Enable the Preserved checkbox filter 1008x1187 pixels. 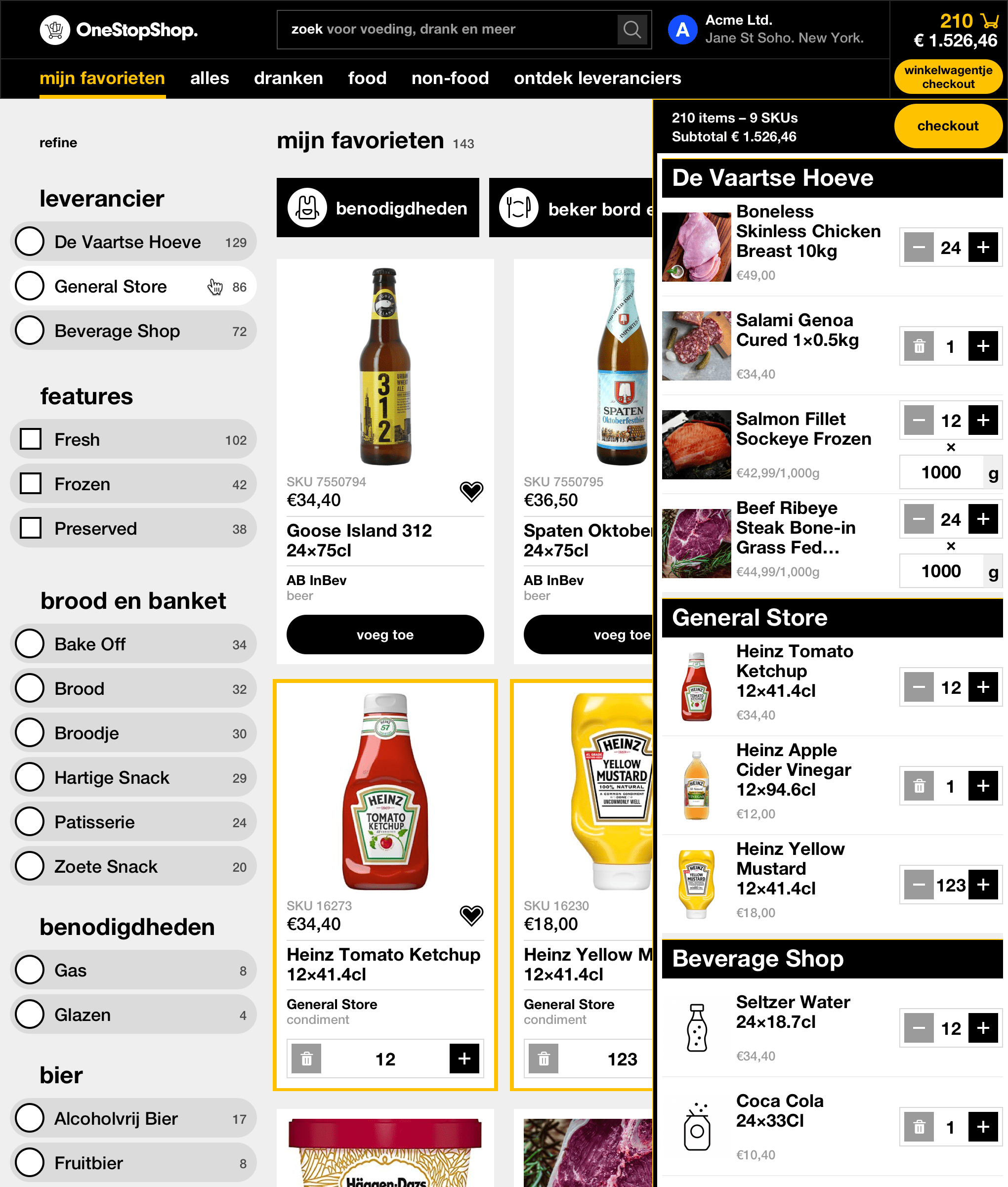click(x=31, y=527)
